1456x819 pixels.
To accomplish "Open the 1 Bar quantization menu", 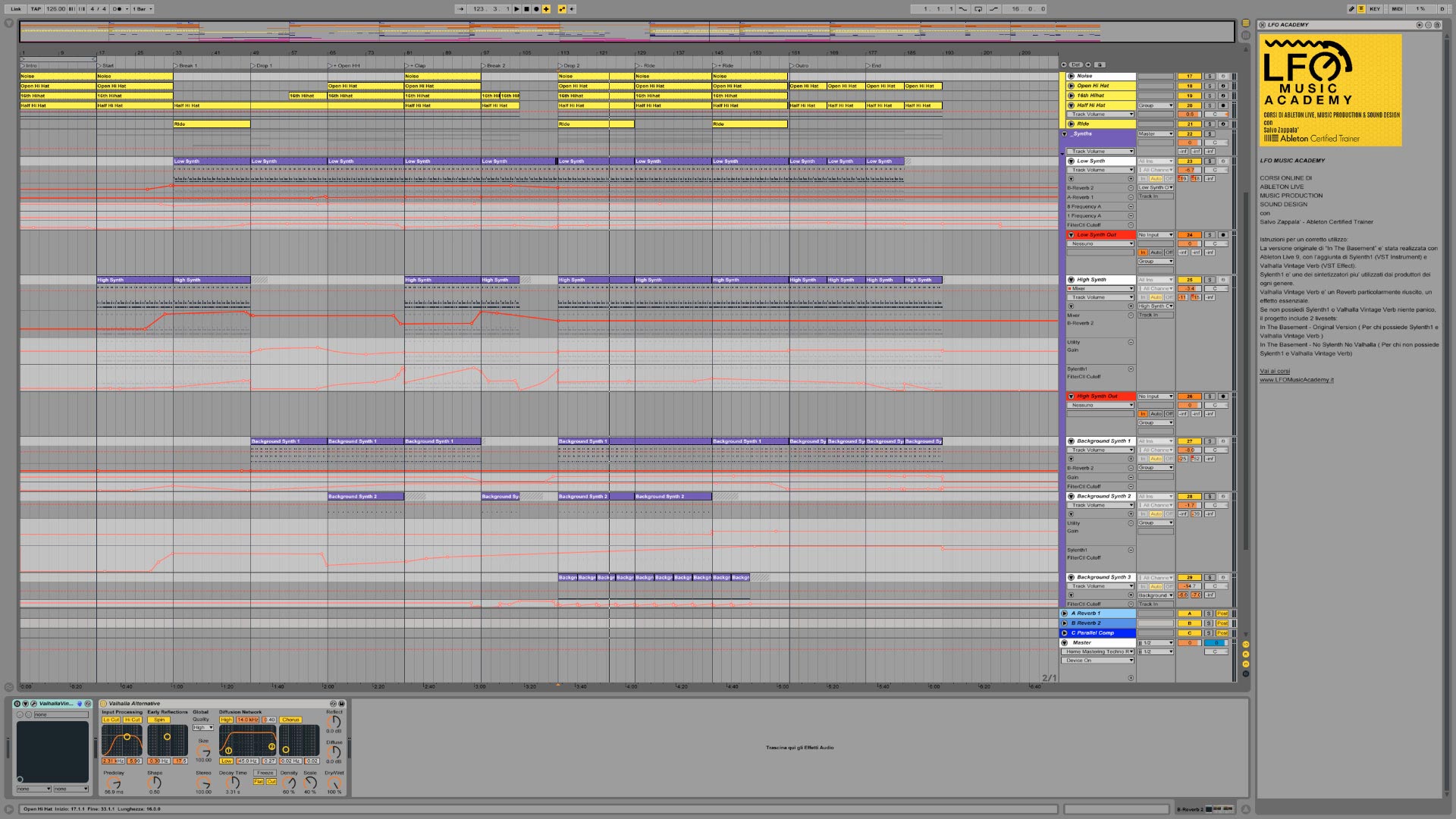I will [x=143, y=9].
